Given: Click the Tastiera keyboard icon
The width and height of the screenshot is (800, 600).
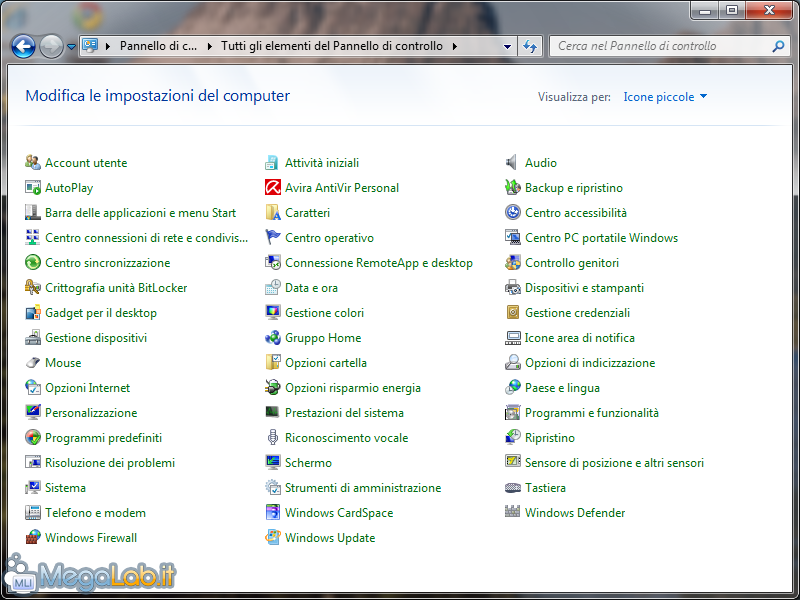Looking at the screenshot, I should (512, 488).
